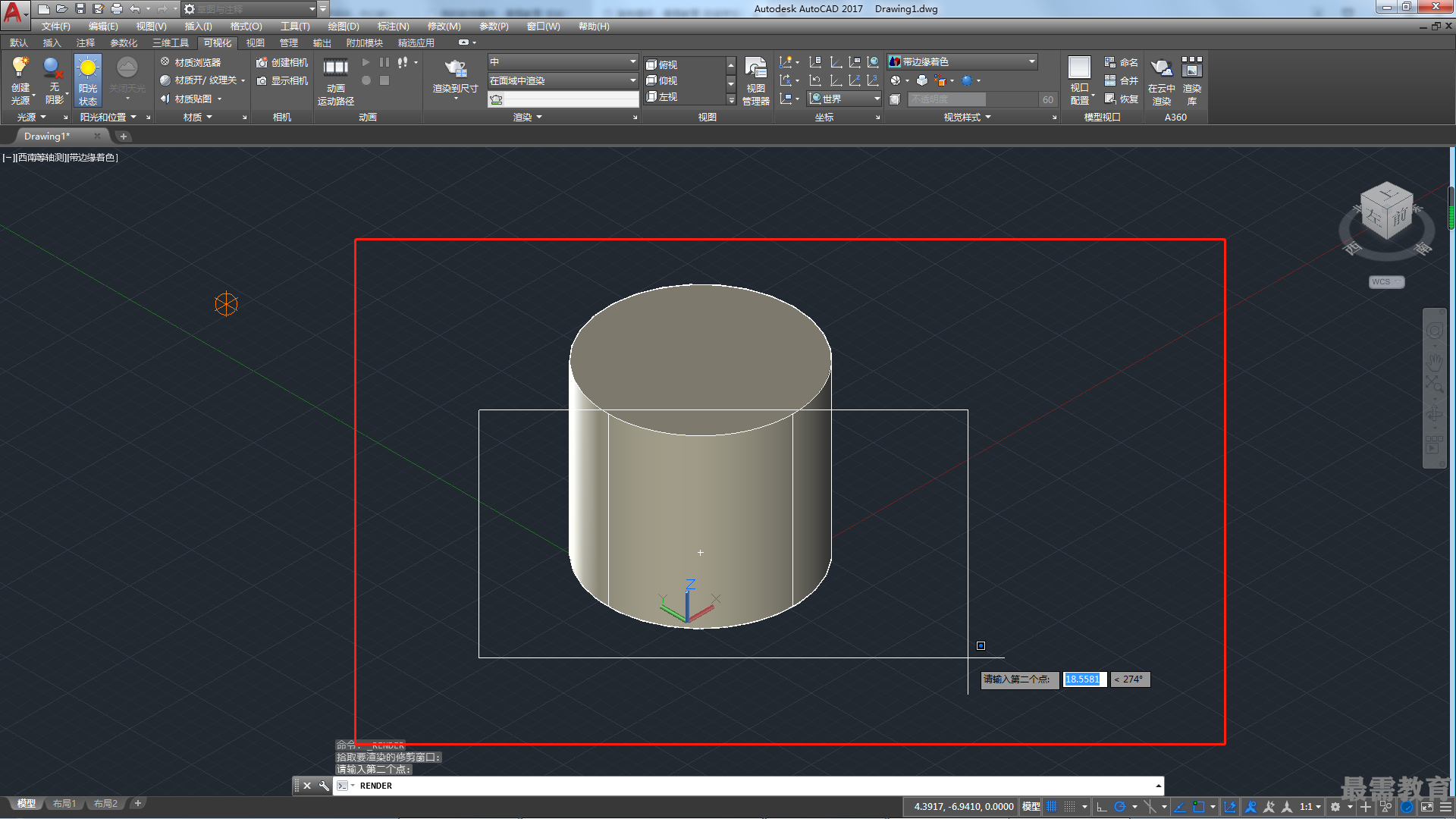Image resolution: width=1456 pixels, height=819 pixels.
Task: Click the Plot printer icon in quick access
Action: (117, 9)
